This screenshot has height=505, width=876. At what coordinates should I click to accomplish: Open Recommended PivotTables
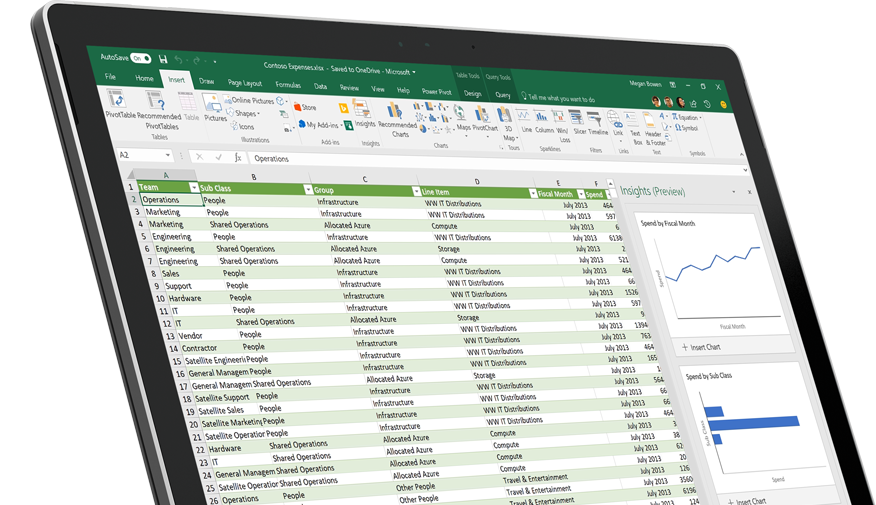click(x=159, y=110)
